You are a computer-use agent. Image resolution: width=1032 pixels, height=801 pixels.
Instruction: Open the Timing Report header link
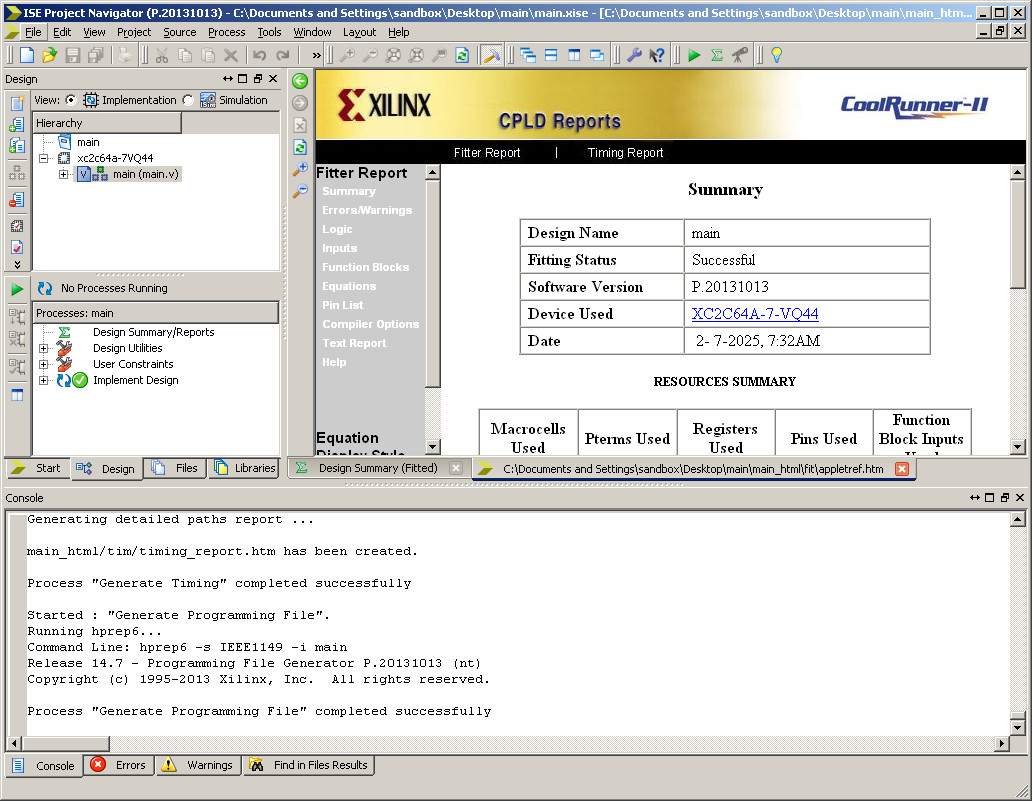coord(625,153)
